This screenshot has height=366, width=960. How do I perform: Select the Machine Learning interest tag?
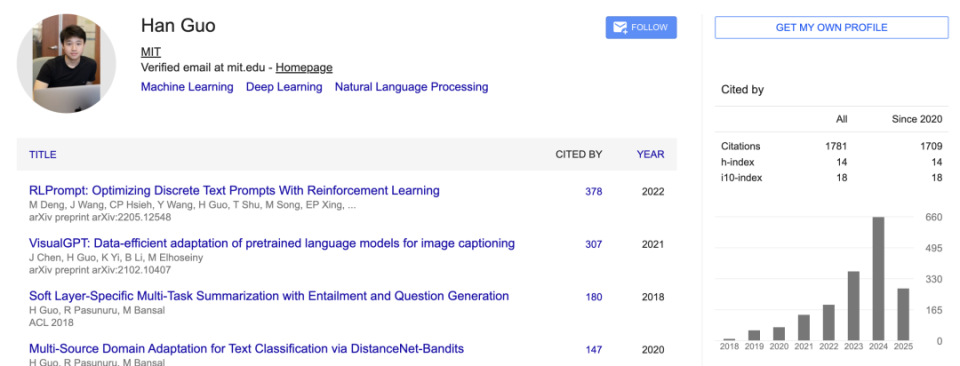[x=187, y=87]
